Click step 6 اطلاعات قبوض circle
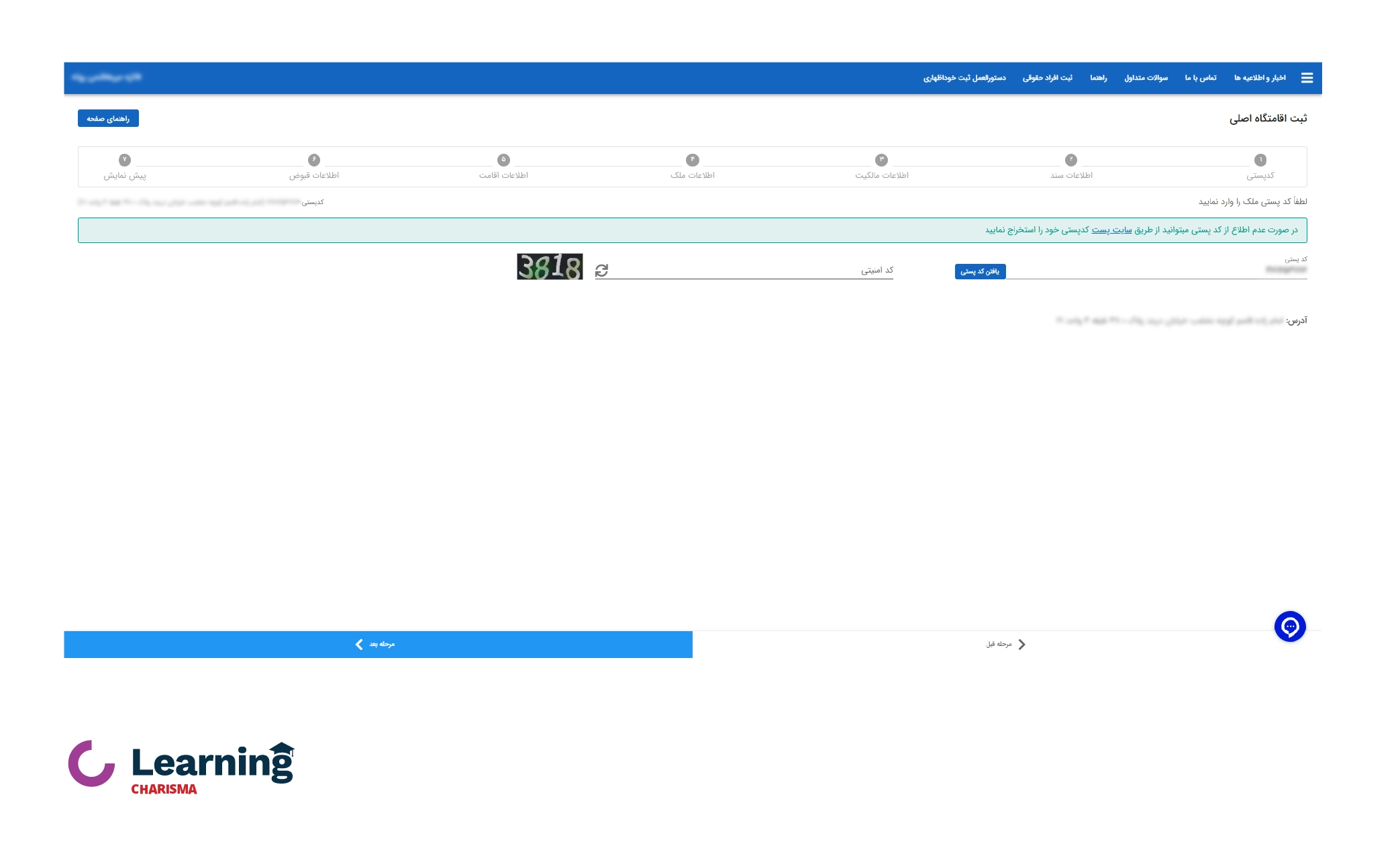Screen dimensions: 1400x844 point(313,160)
